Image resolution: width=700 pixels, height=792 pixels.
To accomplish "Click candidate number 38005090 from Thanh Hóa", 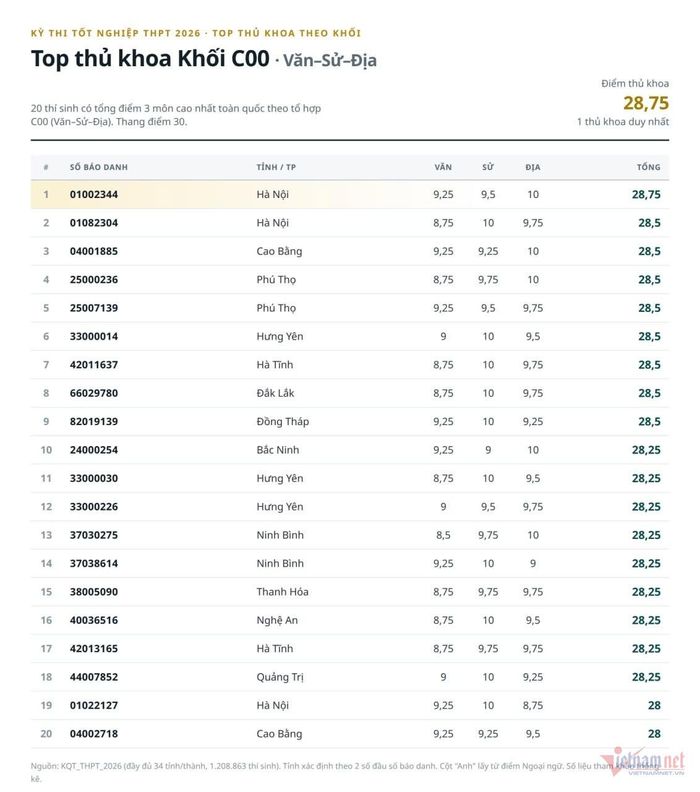I will click(x=94, y=592).
